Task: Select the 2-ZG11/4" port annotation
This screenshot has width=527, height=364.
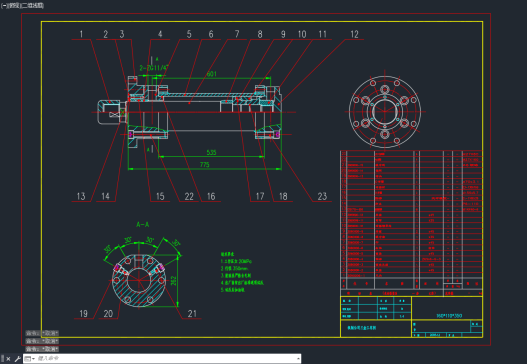Action: click(153, 68)
